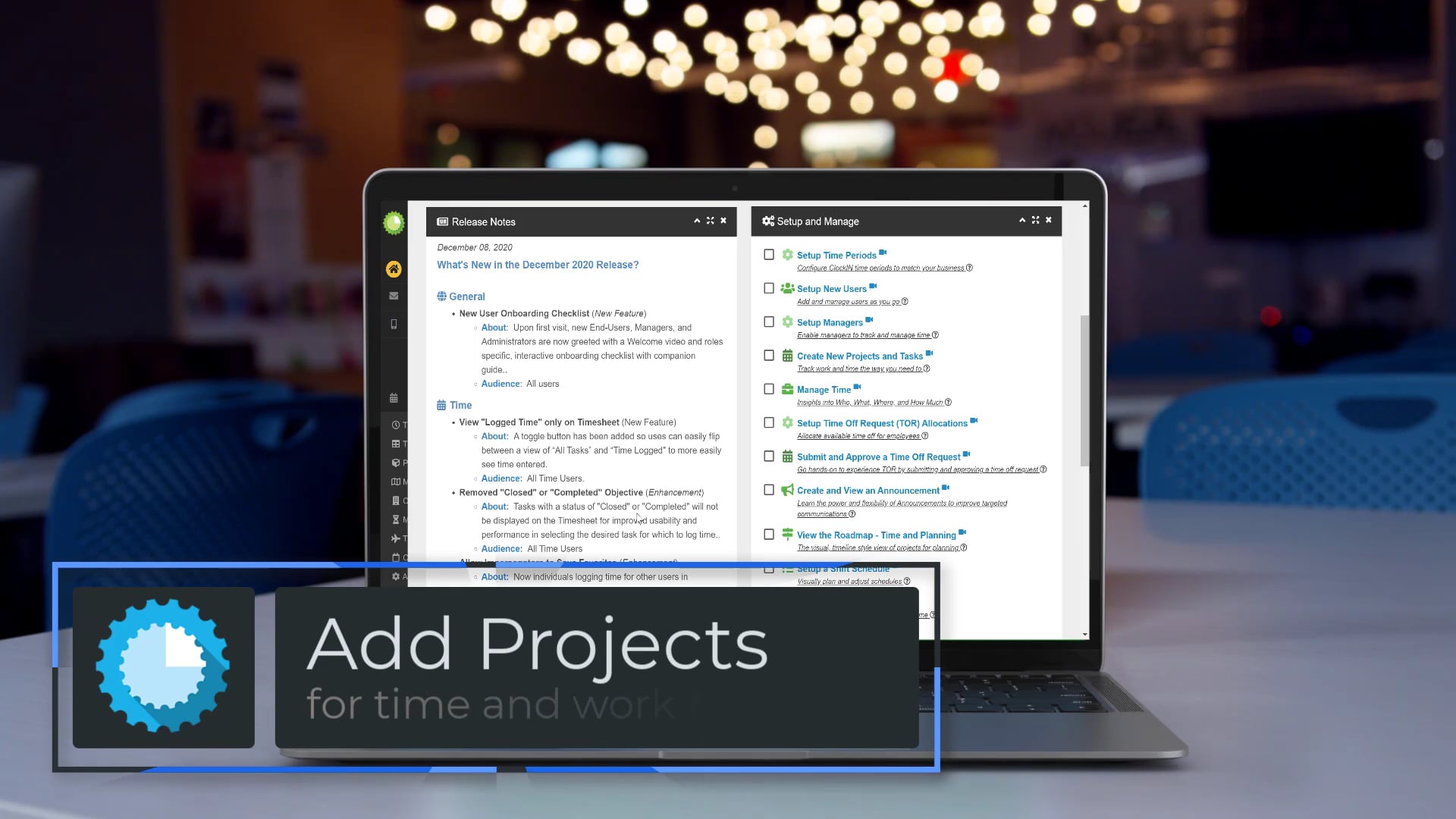1456x819 pixels.
Task: Click the green ClockIN logo at top of sidebar
Action: (x=394, y=223)
